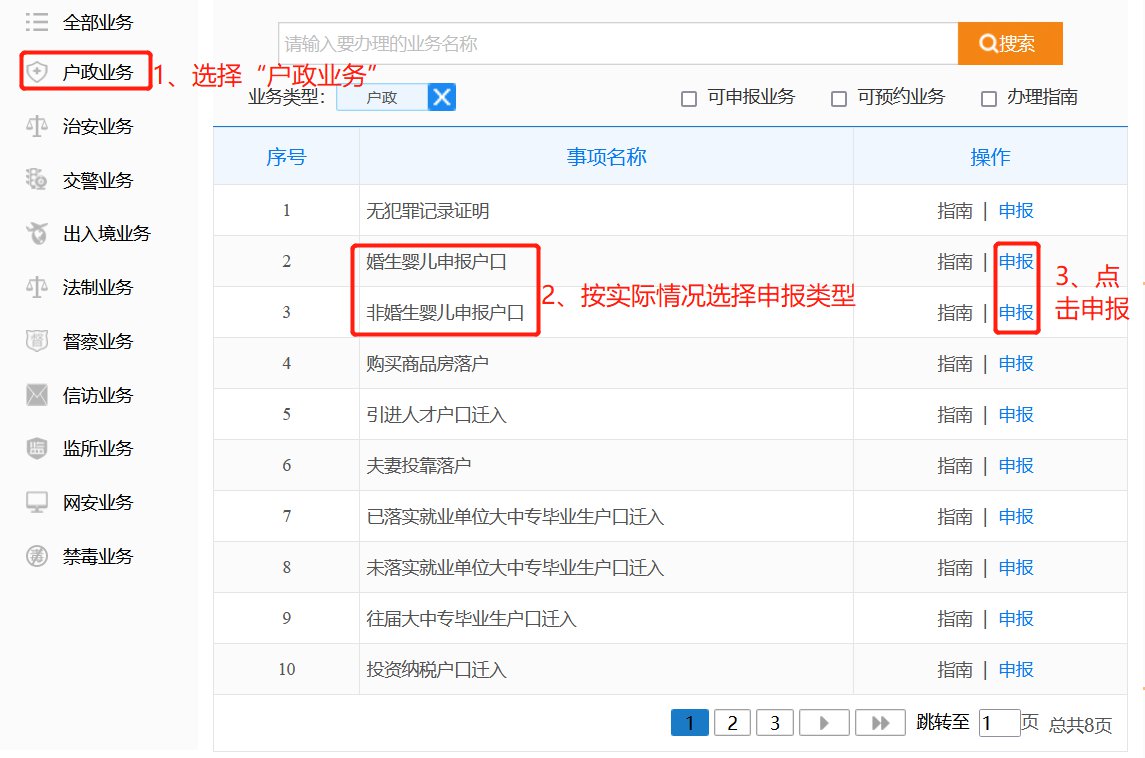
Task: Click the 出入境业务 sidebar icon
Action: (37, 234)
